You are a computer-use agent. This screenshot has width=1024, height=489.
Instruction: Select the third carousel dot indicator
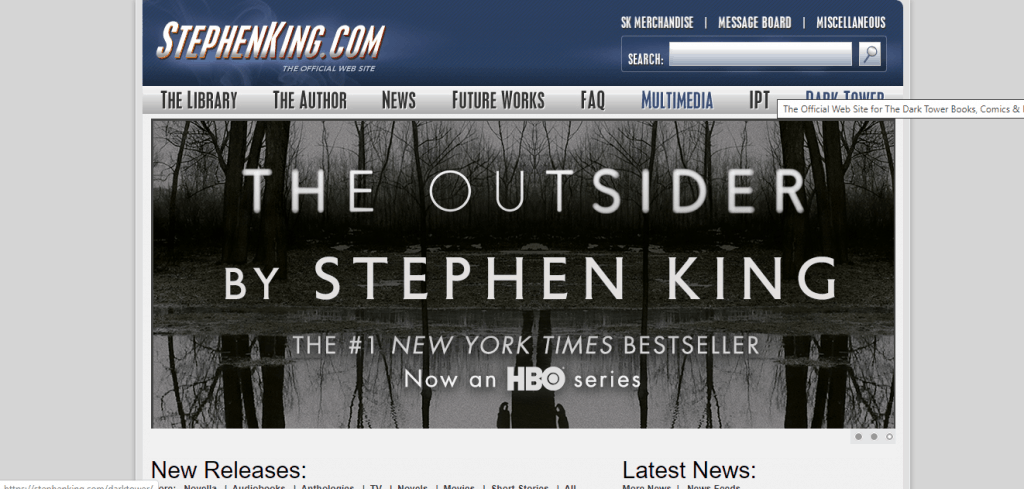889,437
